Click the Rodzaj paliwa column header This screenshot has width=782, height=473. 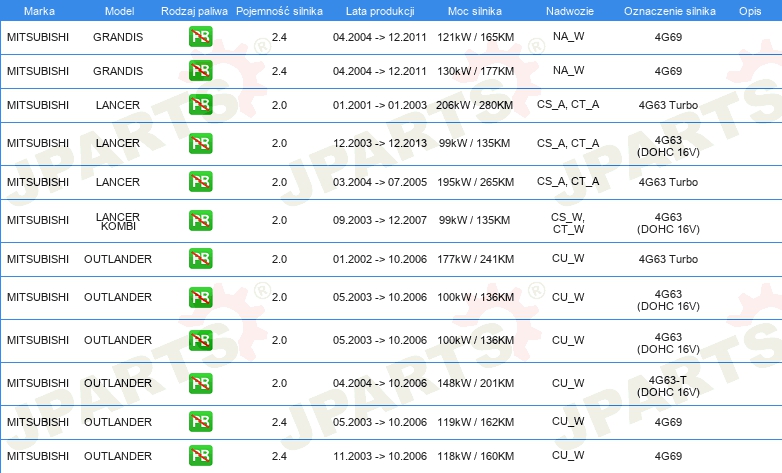click(194, 11)
